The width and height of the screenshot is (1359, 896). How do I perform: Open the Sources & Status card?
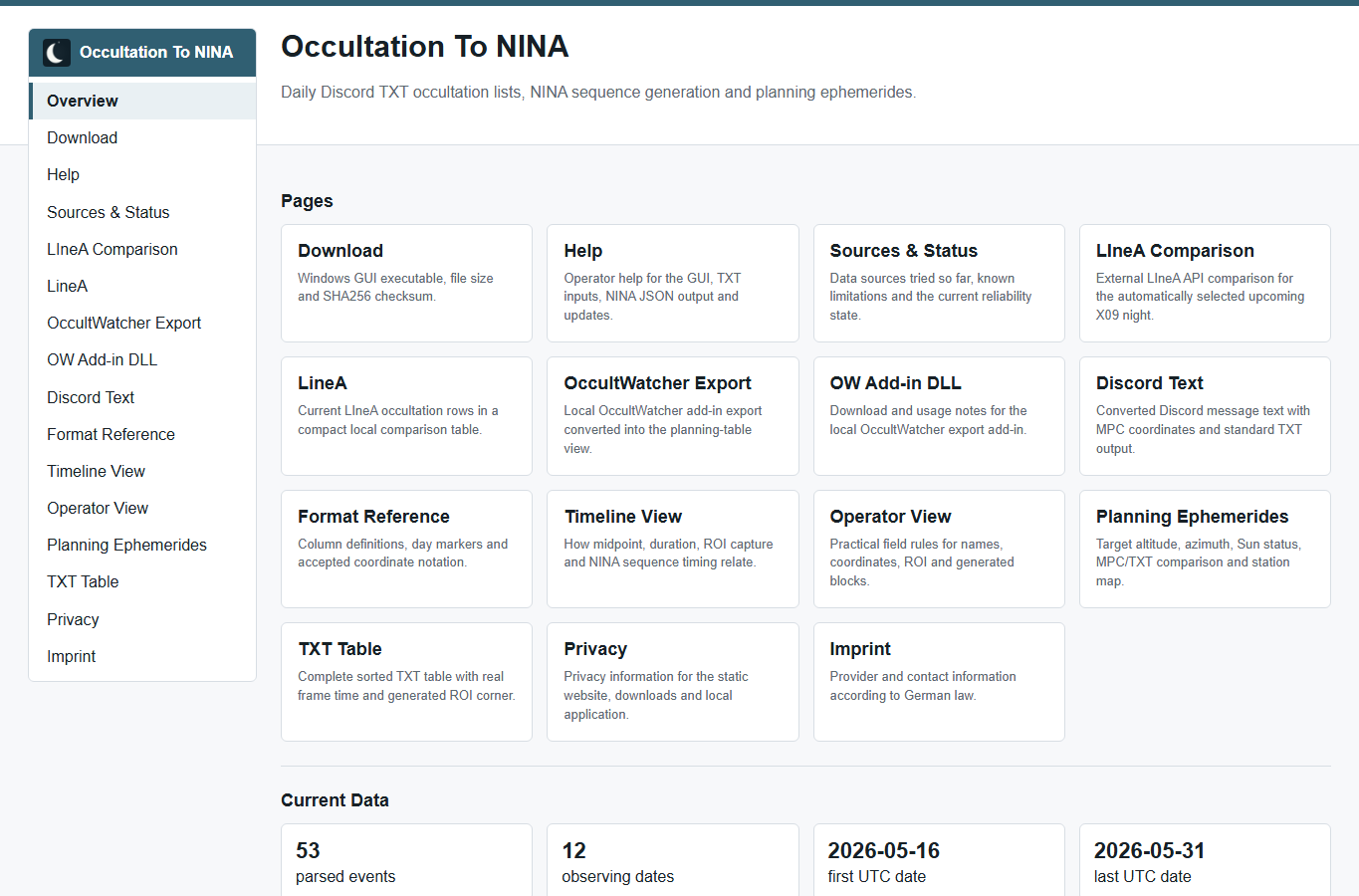pos(939,283)
